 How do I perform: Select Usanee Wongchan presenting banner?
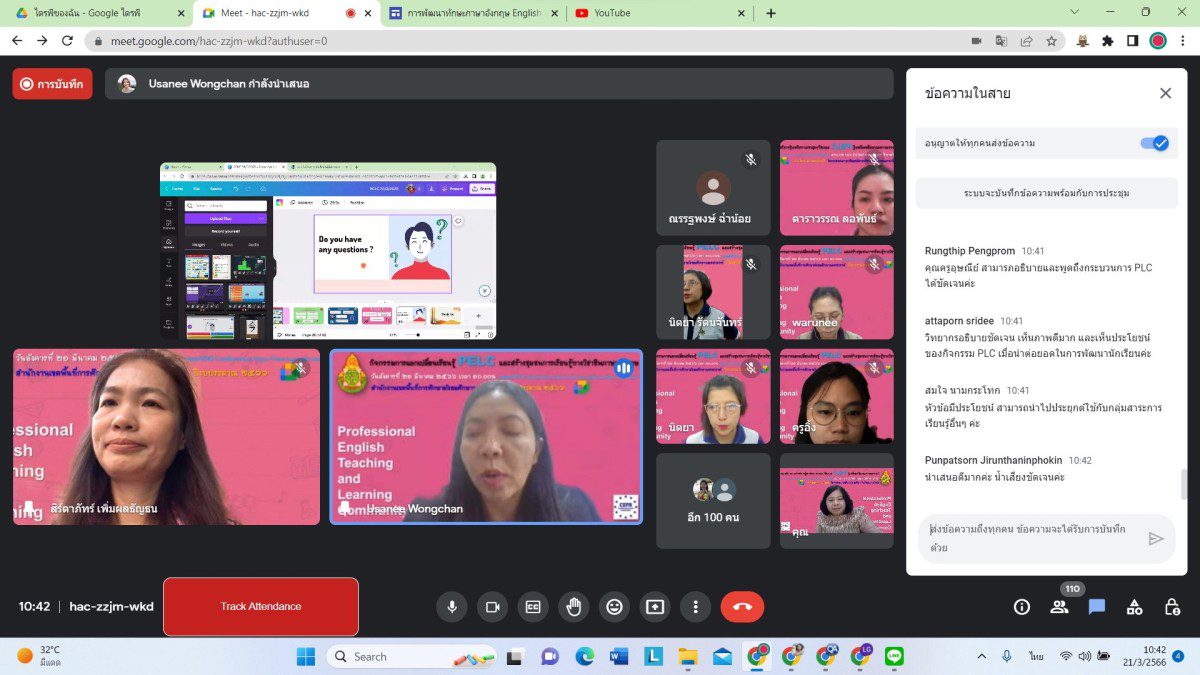[x=499, y=84]
